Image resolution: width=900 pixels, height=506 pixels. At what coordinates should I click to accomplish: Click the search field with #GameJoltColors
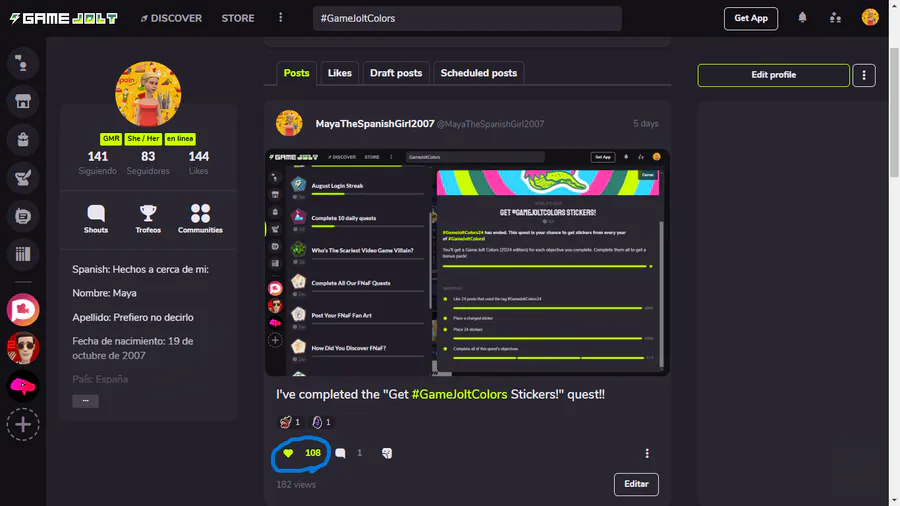(467, 18)
